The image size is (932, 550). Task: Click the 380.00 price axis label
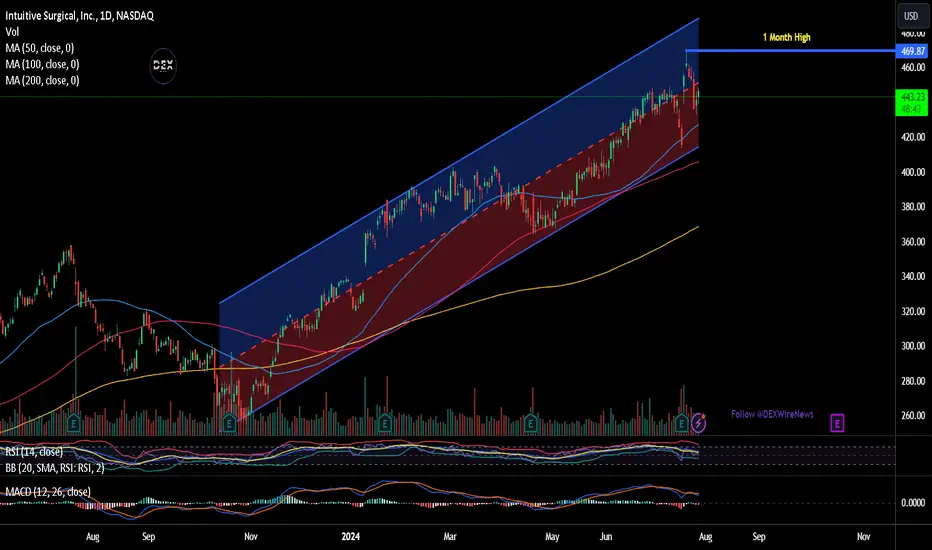913,207
